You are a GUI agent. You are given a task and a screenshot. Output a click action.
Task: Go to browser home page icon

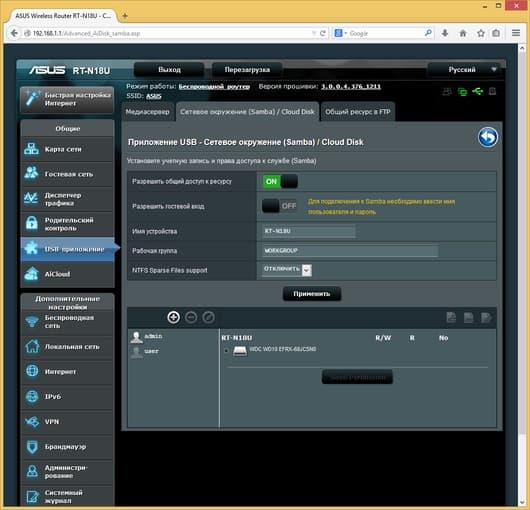pos(463,33)
